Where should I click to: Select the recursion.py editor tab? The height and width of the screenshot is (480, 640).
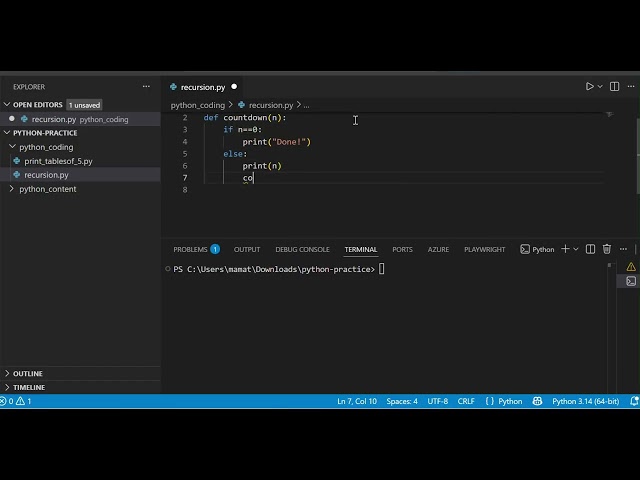(203, 87)
